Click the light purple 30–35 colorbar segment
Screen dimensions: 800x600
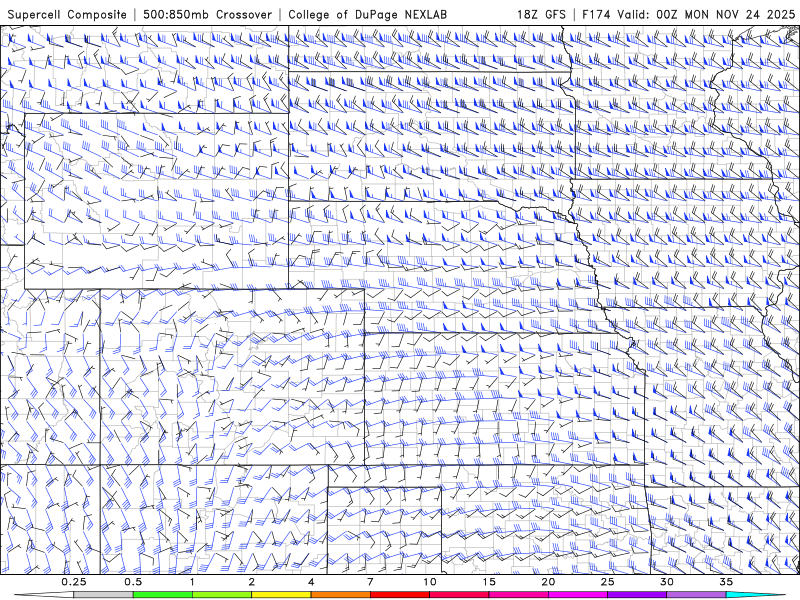click(x=696, y=595)
